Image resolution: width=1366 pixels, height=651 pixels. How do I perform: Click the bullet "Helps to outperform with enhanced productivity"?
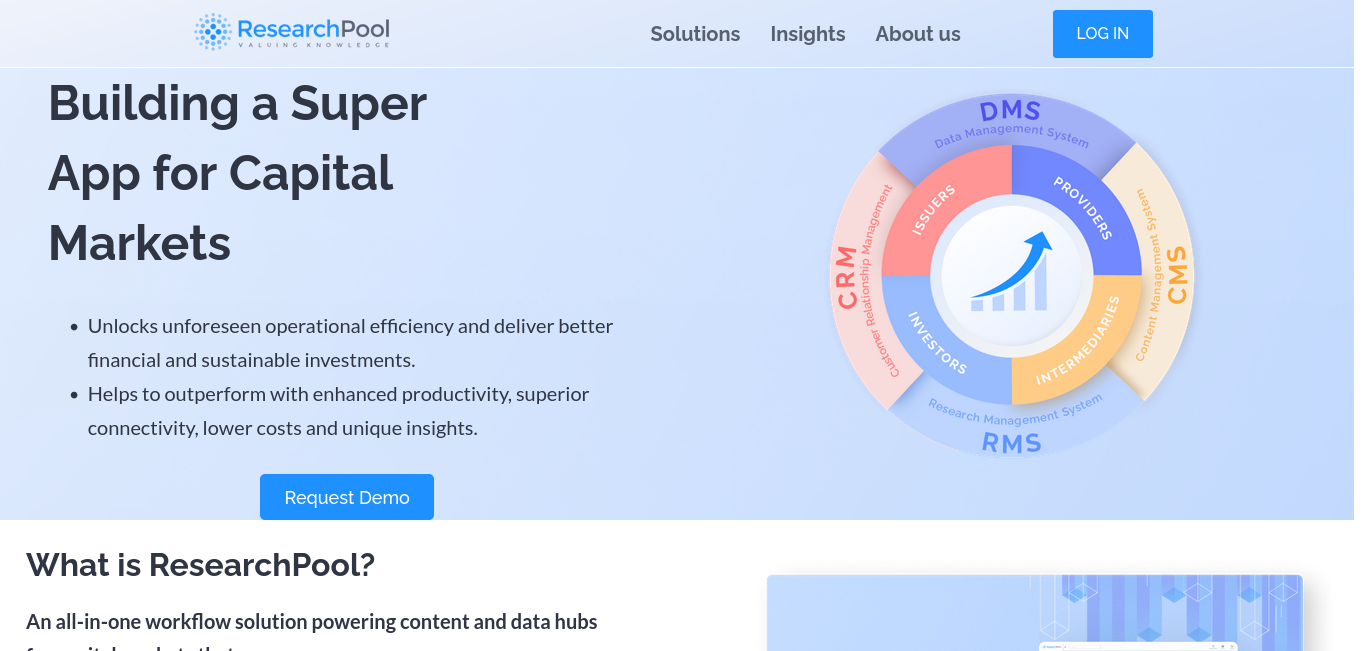(338, 411)
